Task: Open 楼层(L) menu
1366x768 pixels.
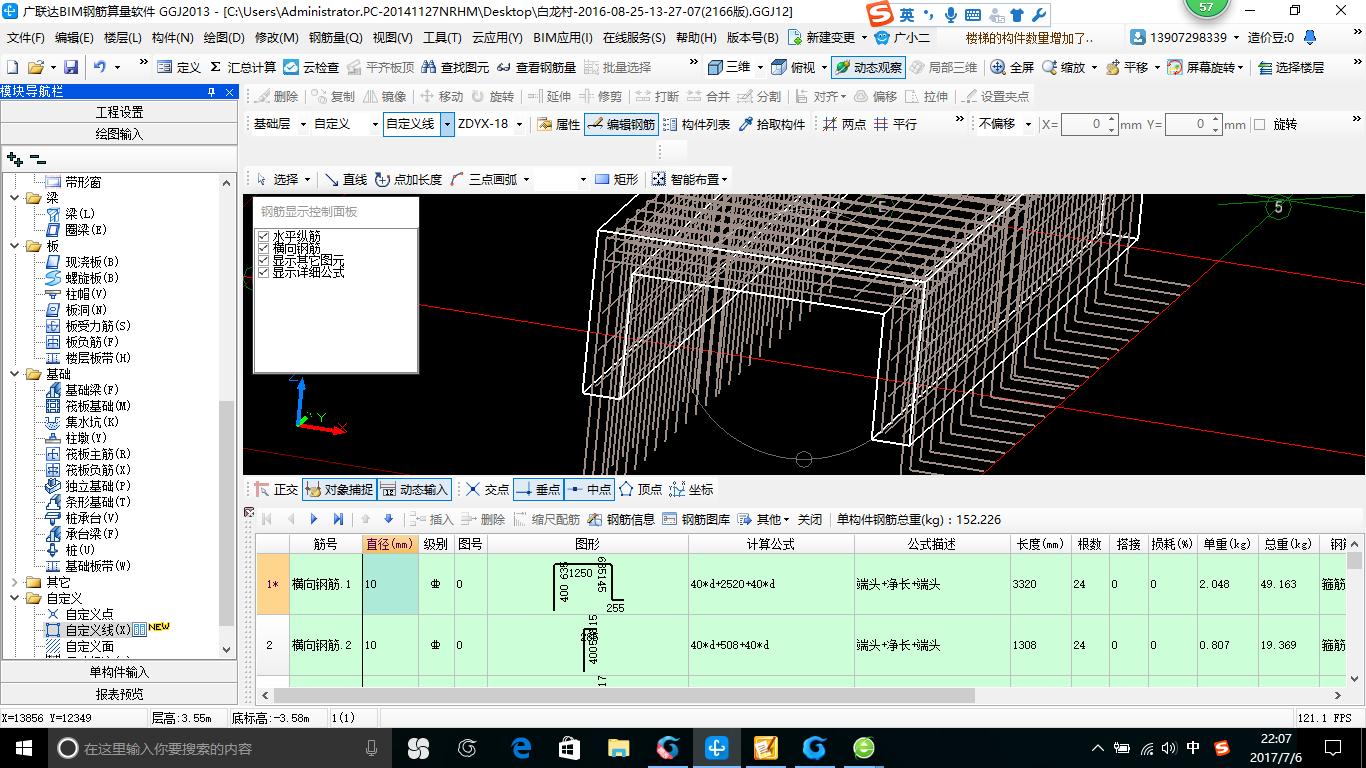Action: [122, 37]
